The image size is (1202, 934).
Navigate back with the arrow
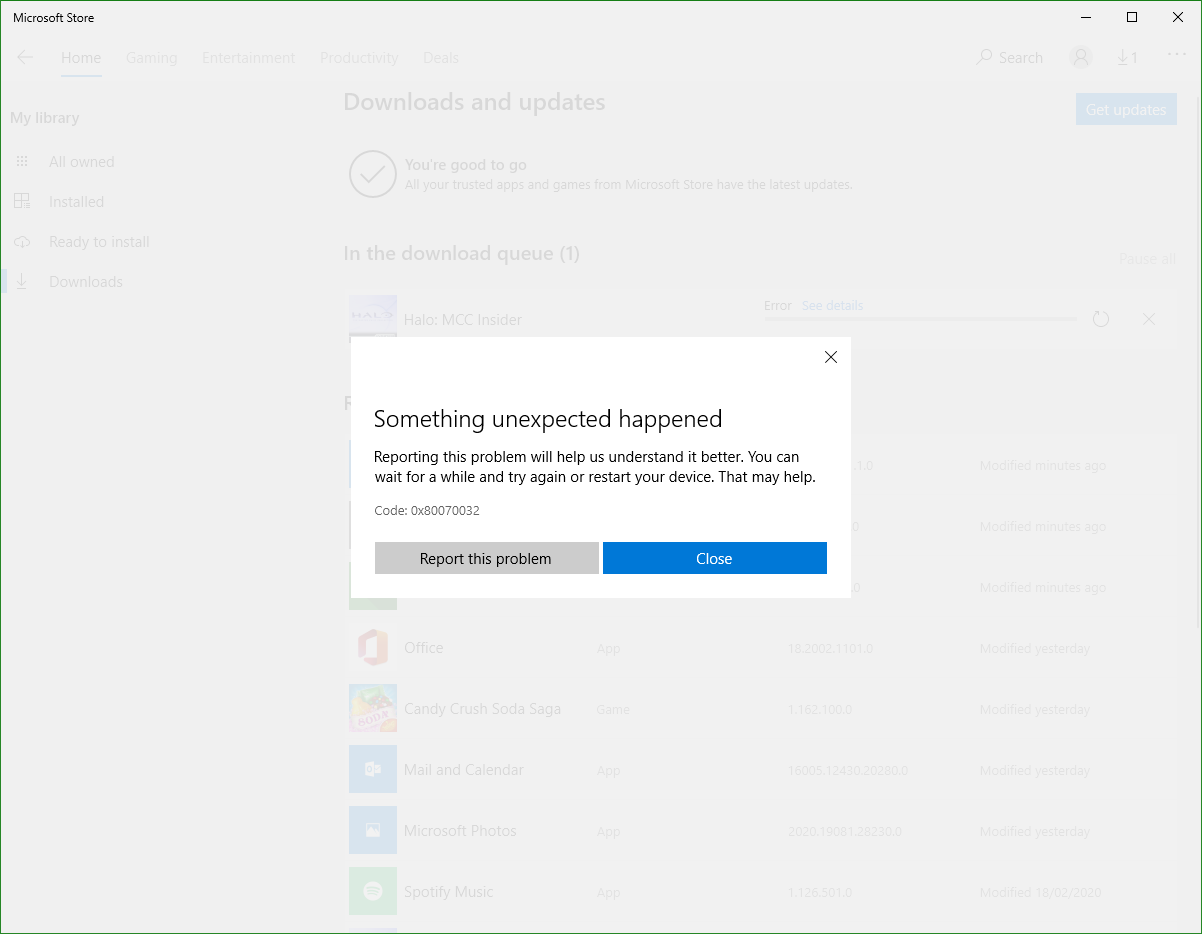point(25,57)
